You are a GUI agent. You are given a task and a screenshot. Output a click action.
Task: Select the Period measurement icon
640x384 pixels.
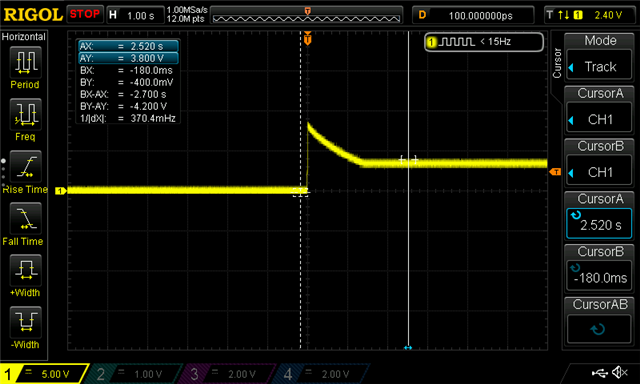click(25, 62)
